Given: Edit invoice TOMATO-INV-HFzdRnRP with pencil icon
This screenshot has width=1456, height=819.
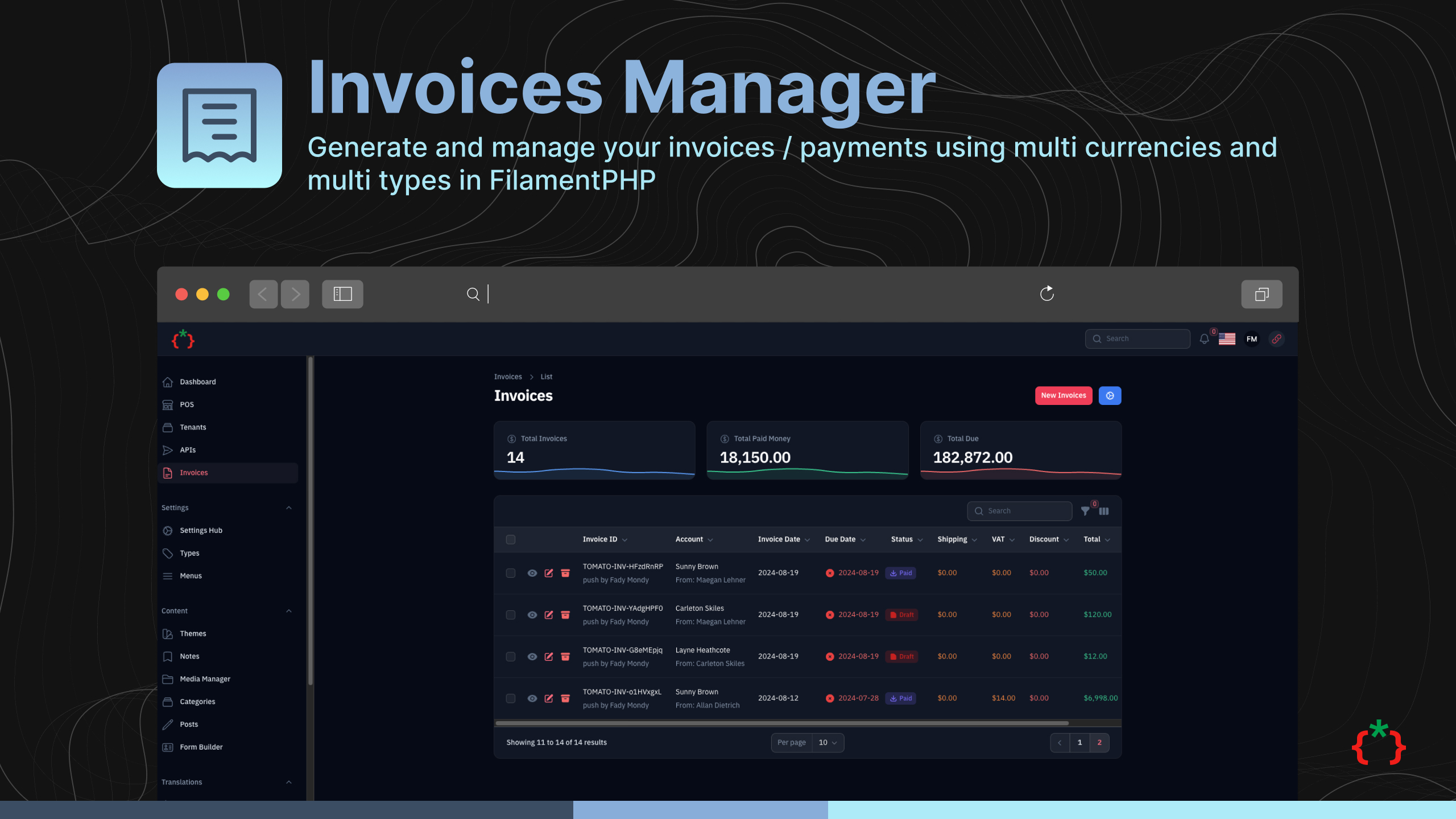Looking at the screenshot, I should 549,573.
